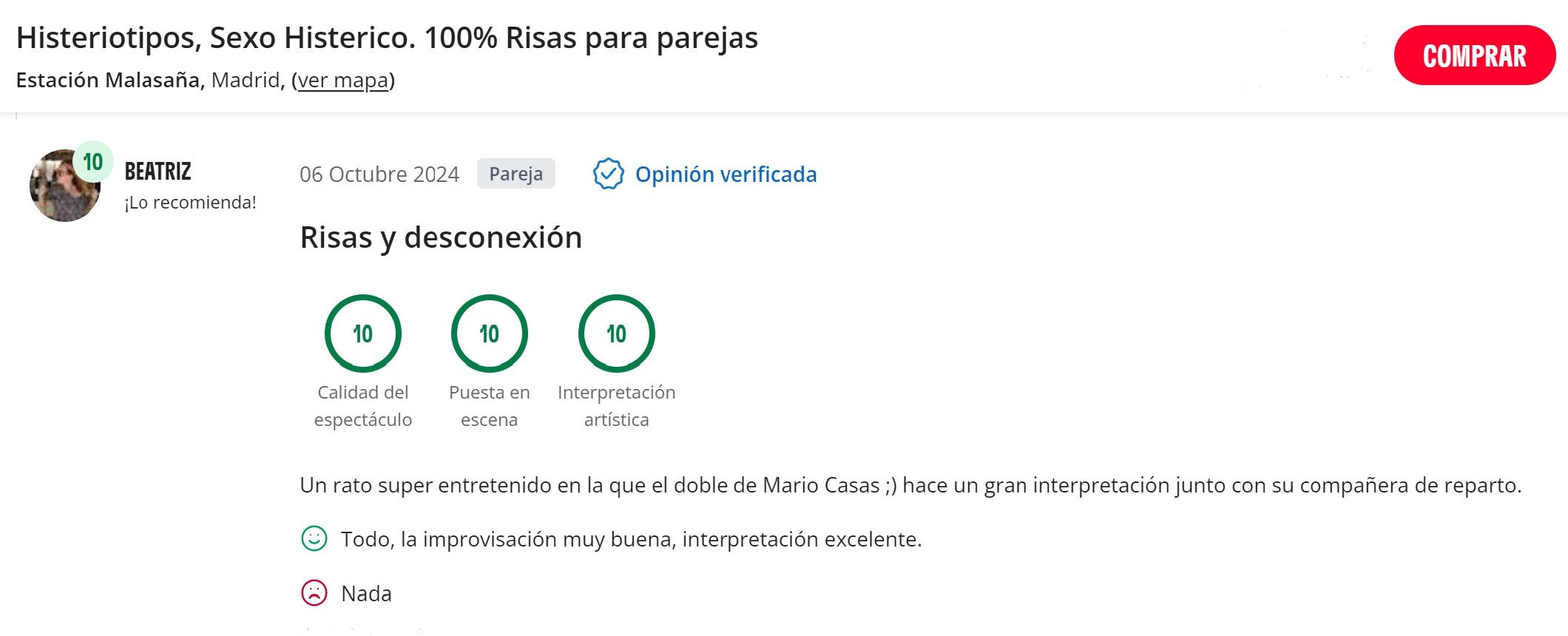
Task: Click the red sad face icon
Action: [314, 592]
